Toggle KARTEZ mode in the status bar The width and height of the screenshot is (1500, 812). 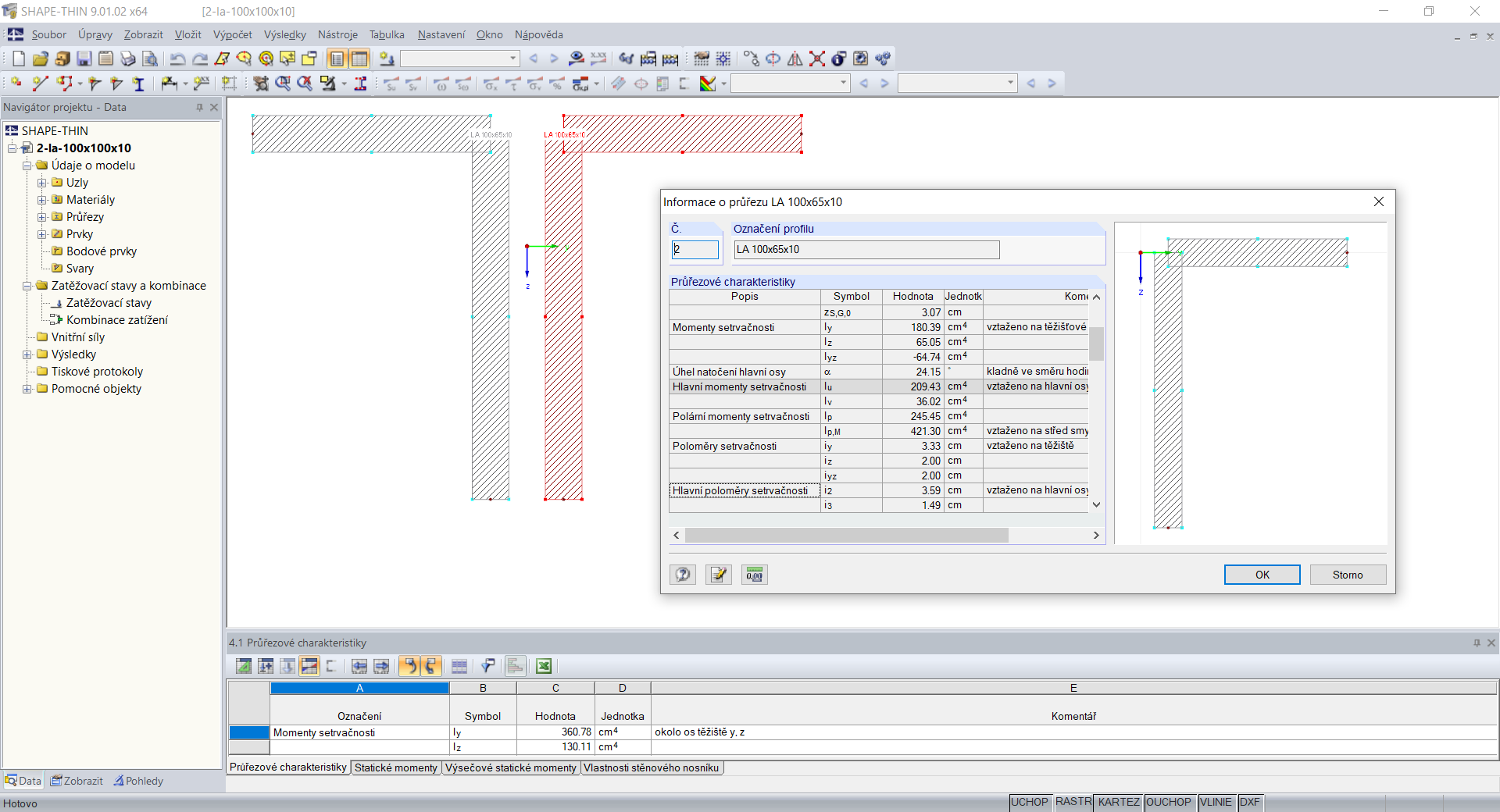pos(1119,802)
